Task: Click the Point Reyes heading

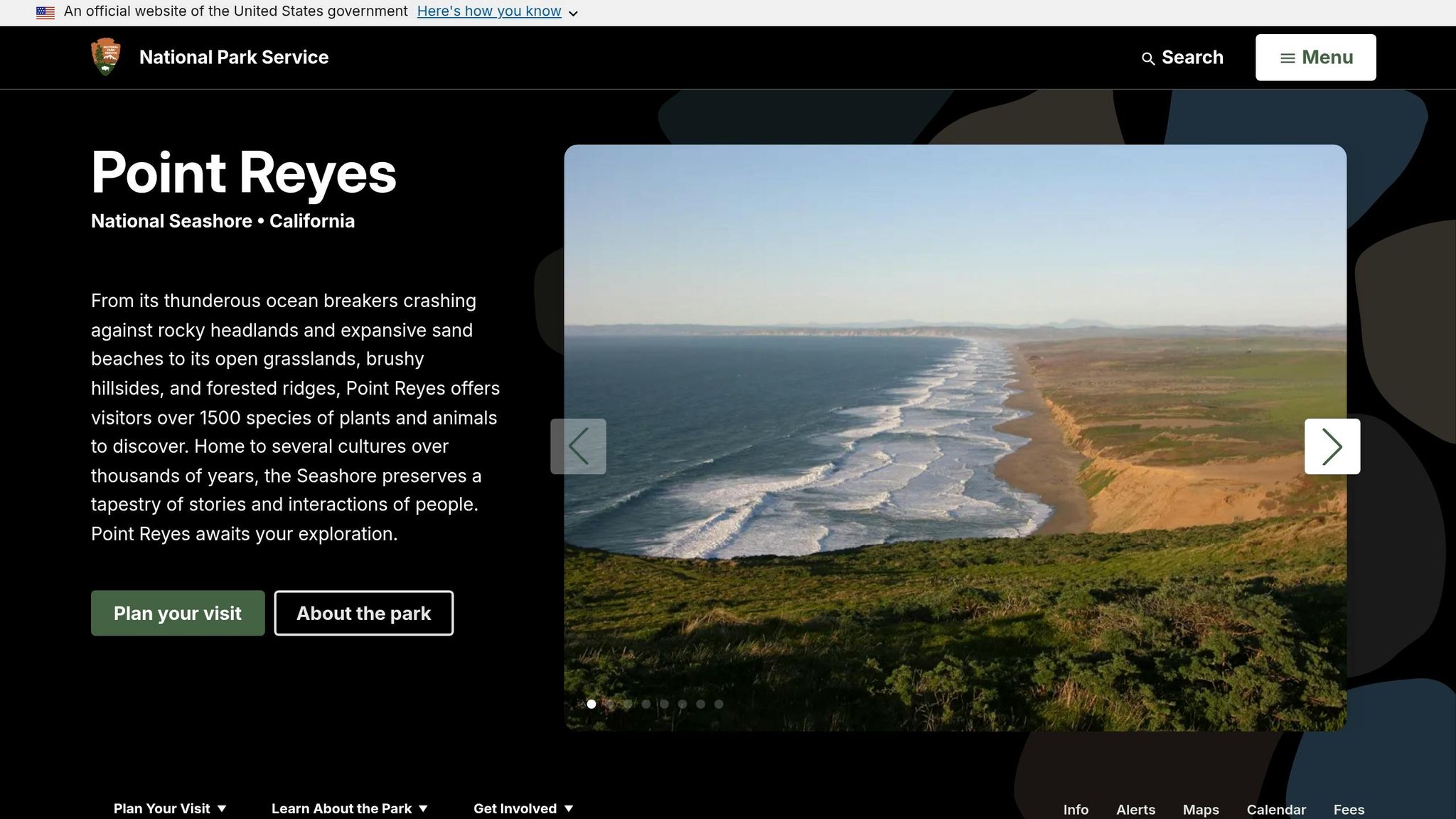Action: point(244,172)
